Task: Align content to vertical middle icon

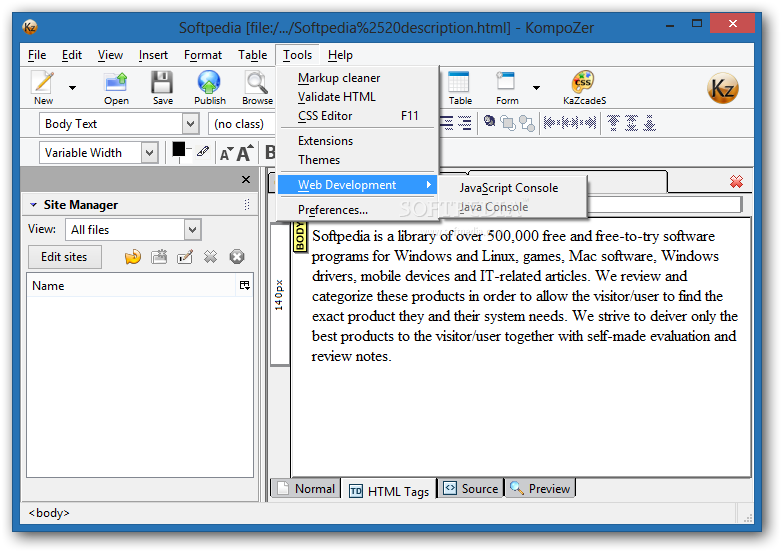Action: click(631, 123)
